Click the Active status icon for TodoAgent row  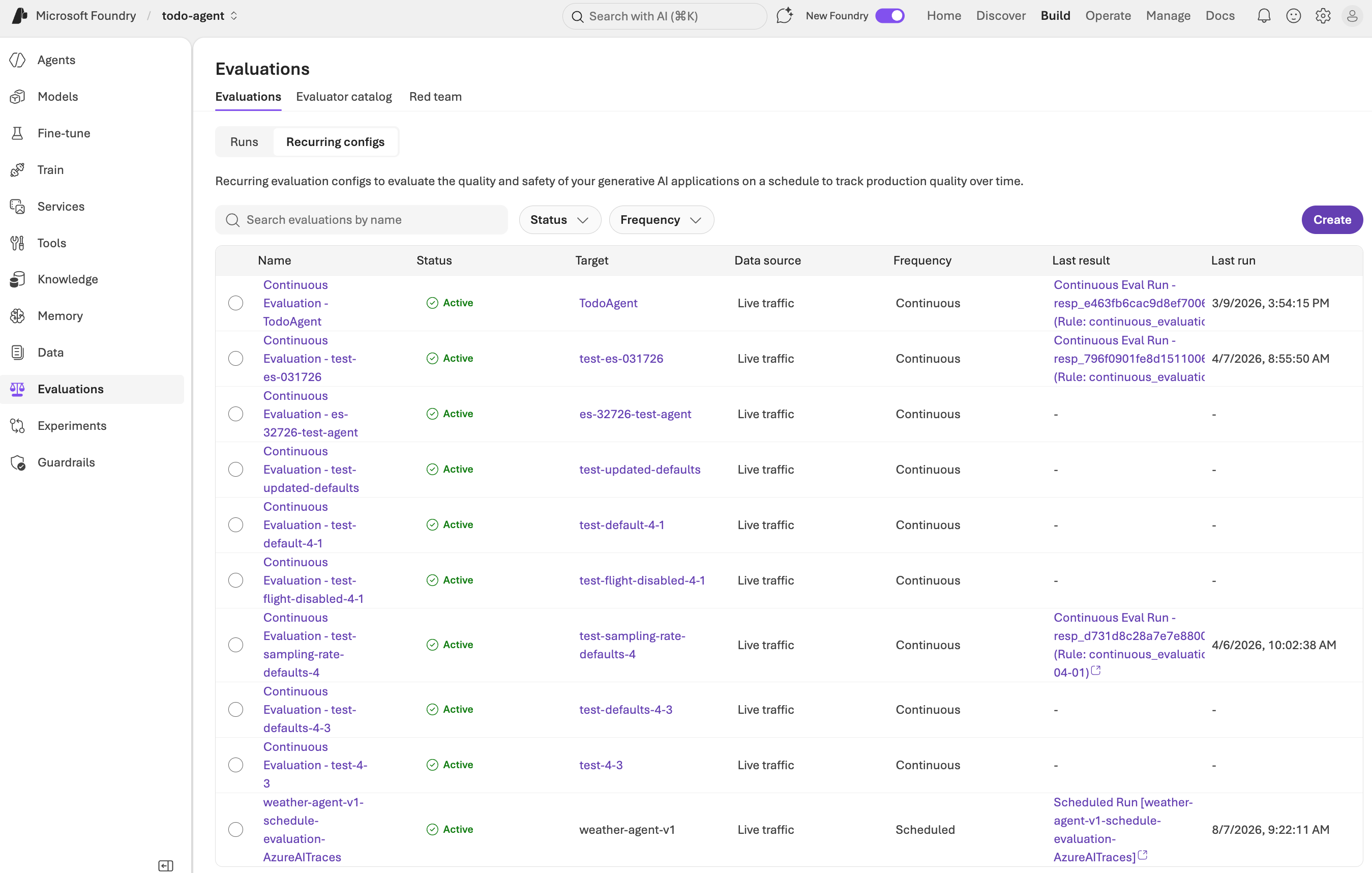[432, 303]
